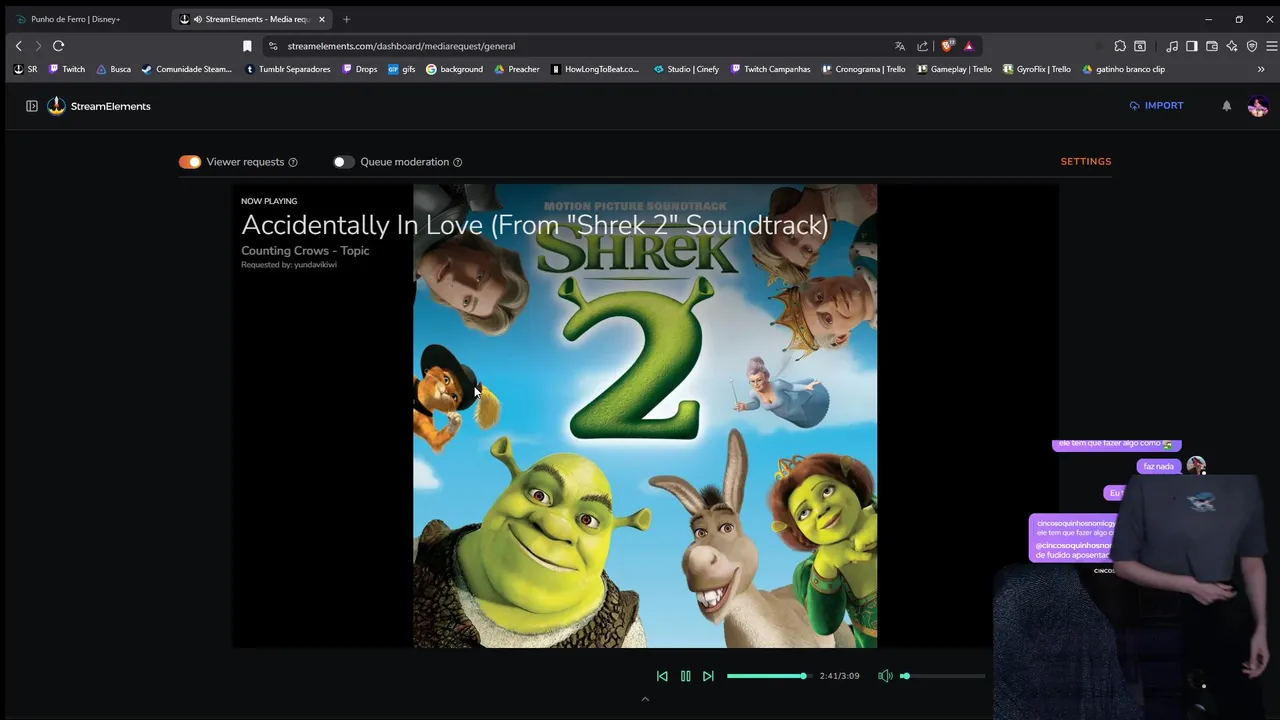The width and height of the screenshot is (1280, 720).
Task: Open the SR bookmark
Action: pos(26,69)
